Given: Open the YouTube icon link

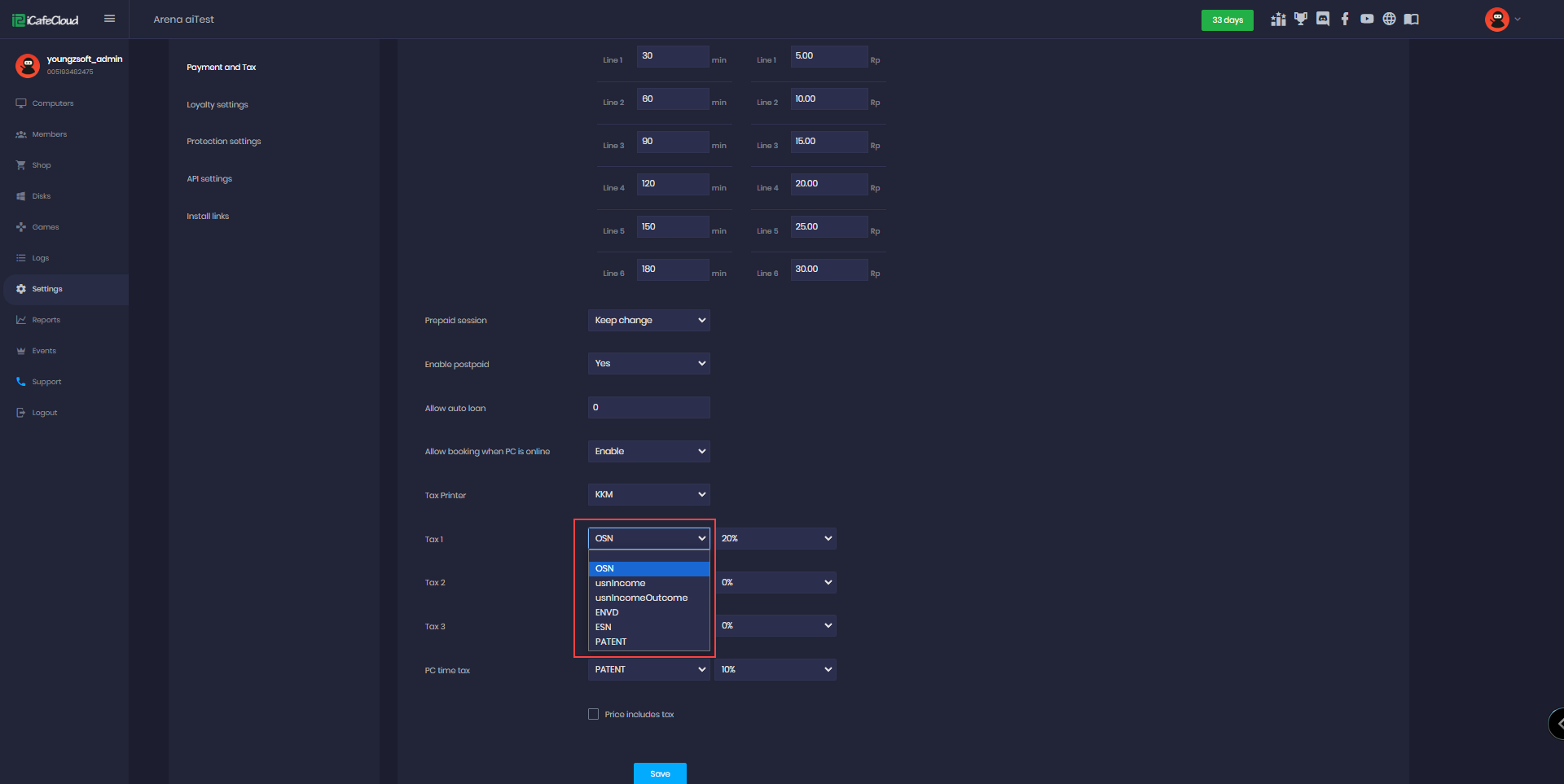Looking at the screenshot, I should pyautogui.click(x=1367, y=20).
